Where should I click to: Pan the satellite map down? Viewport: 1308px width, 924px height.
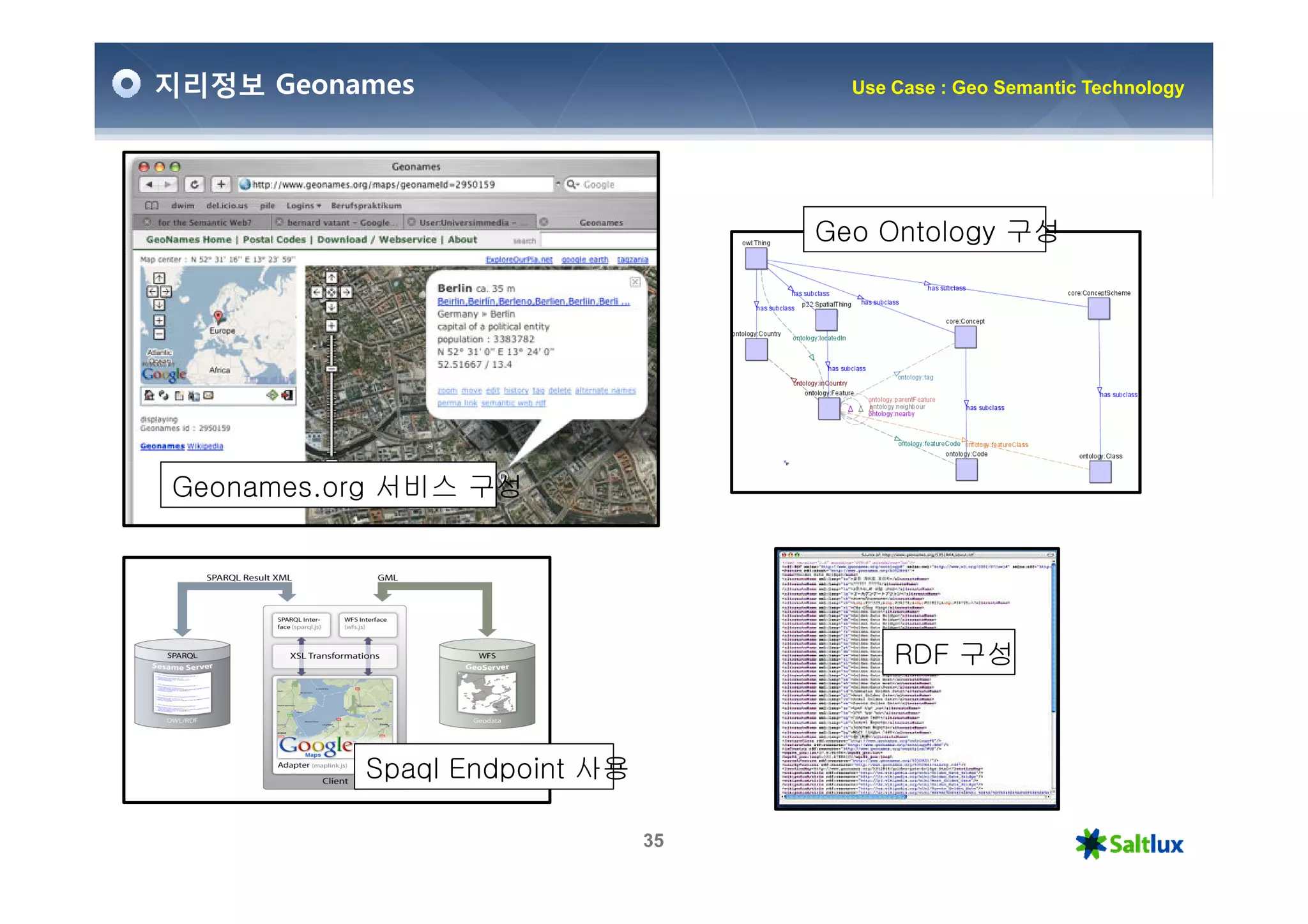click(331, 307)
